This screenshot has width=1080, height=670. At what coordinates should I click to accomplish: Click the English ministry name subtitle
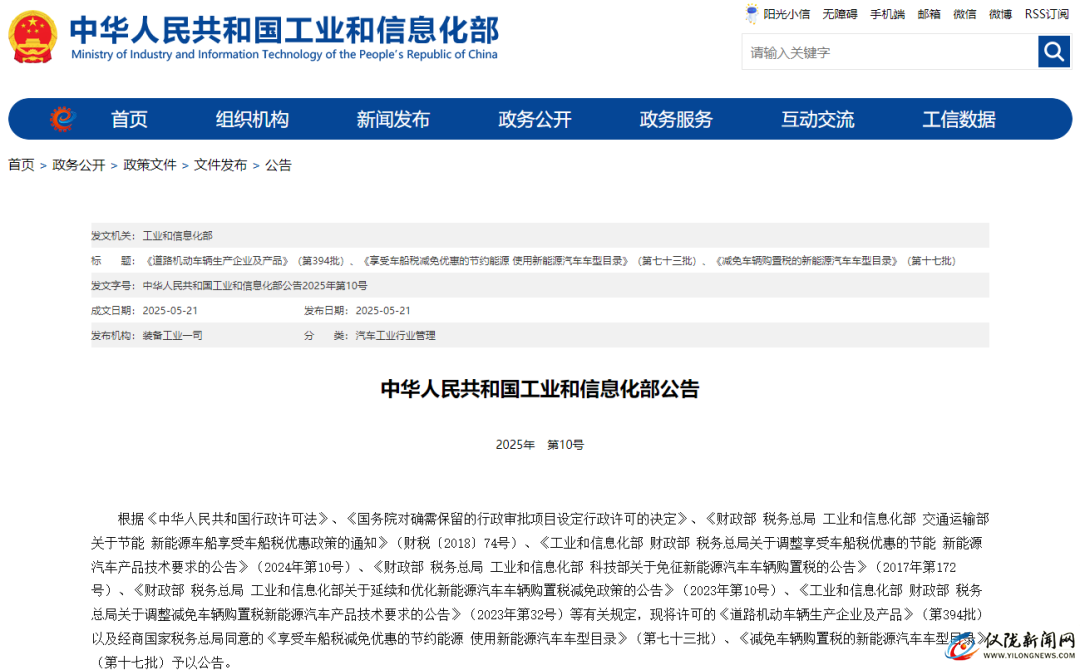284,54
